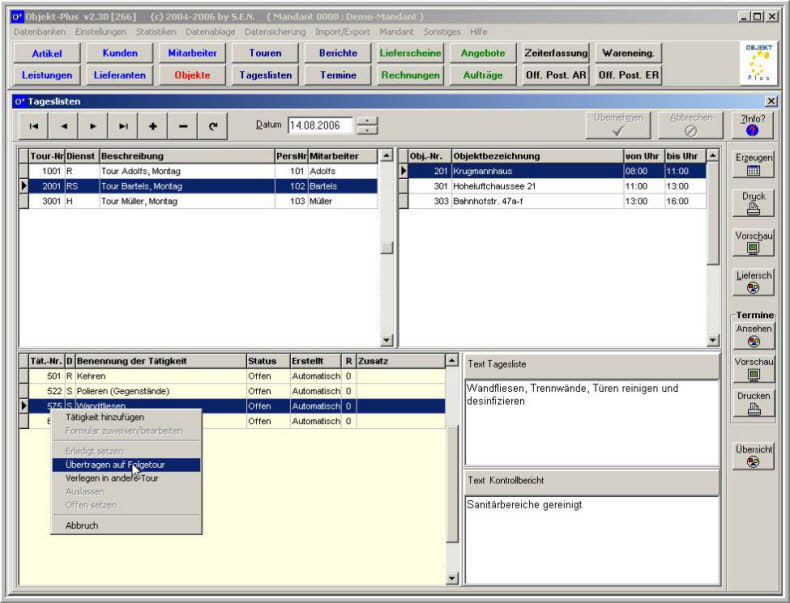
Task: Open the Statistiken menu
Action: coord(156,32)
